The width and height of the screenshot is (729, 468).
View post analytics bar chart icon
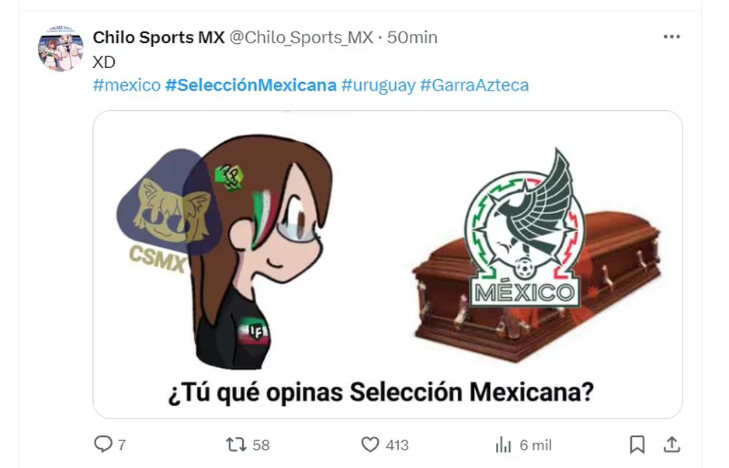coord(503,445)
